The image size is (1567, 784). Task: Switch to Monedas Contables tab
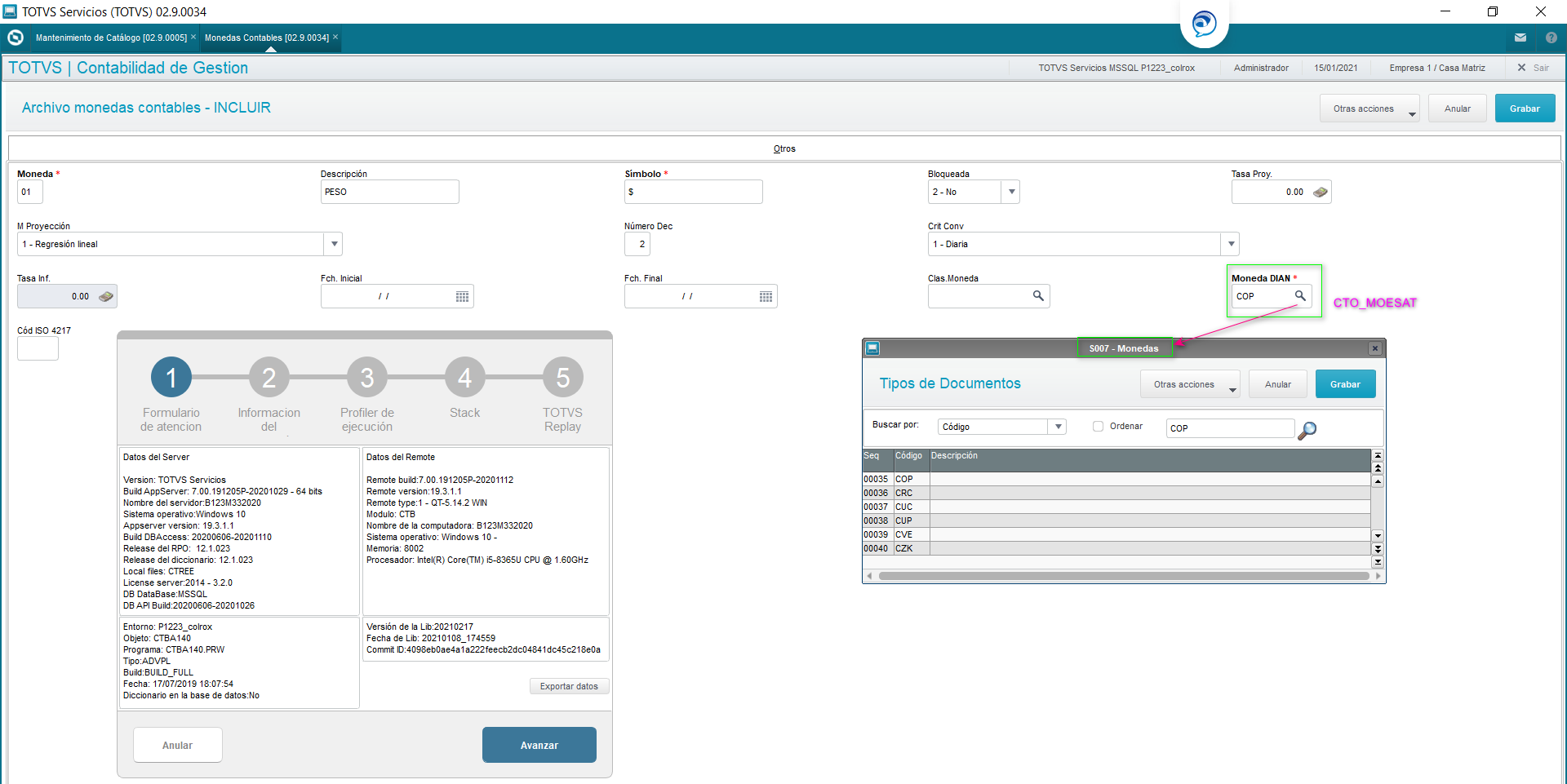(267, 38)
